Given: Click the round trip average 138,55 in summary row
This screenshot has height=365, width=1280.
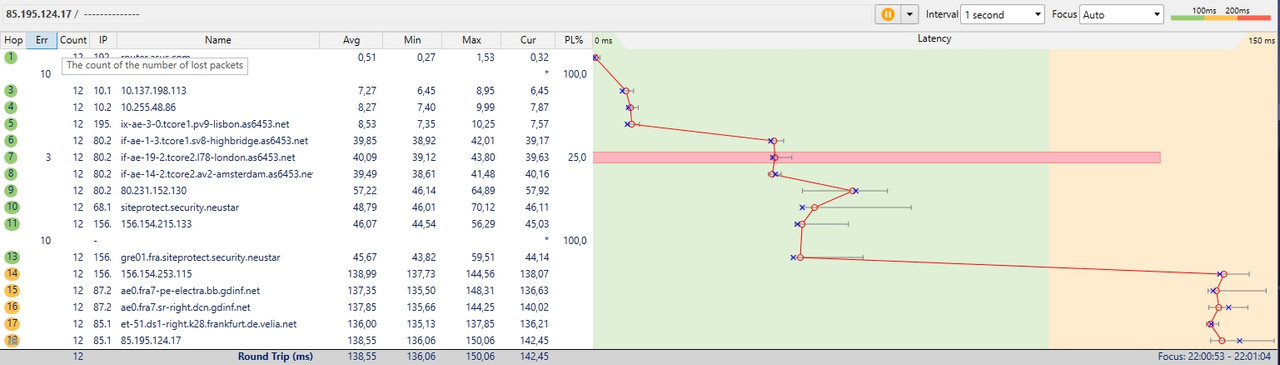Looking at the screenshot, I should pyautogui.click(x=358, y=356).
